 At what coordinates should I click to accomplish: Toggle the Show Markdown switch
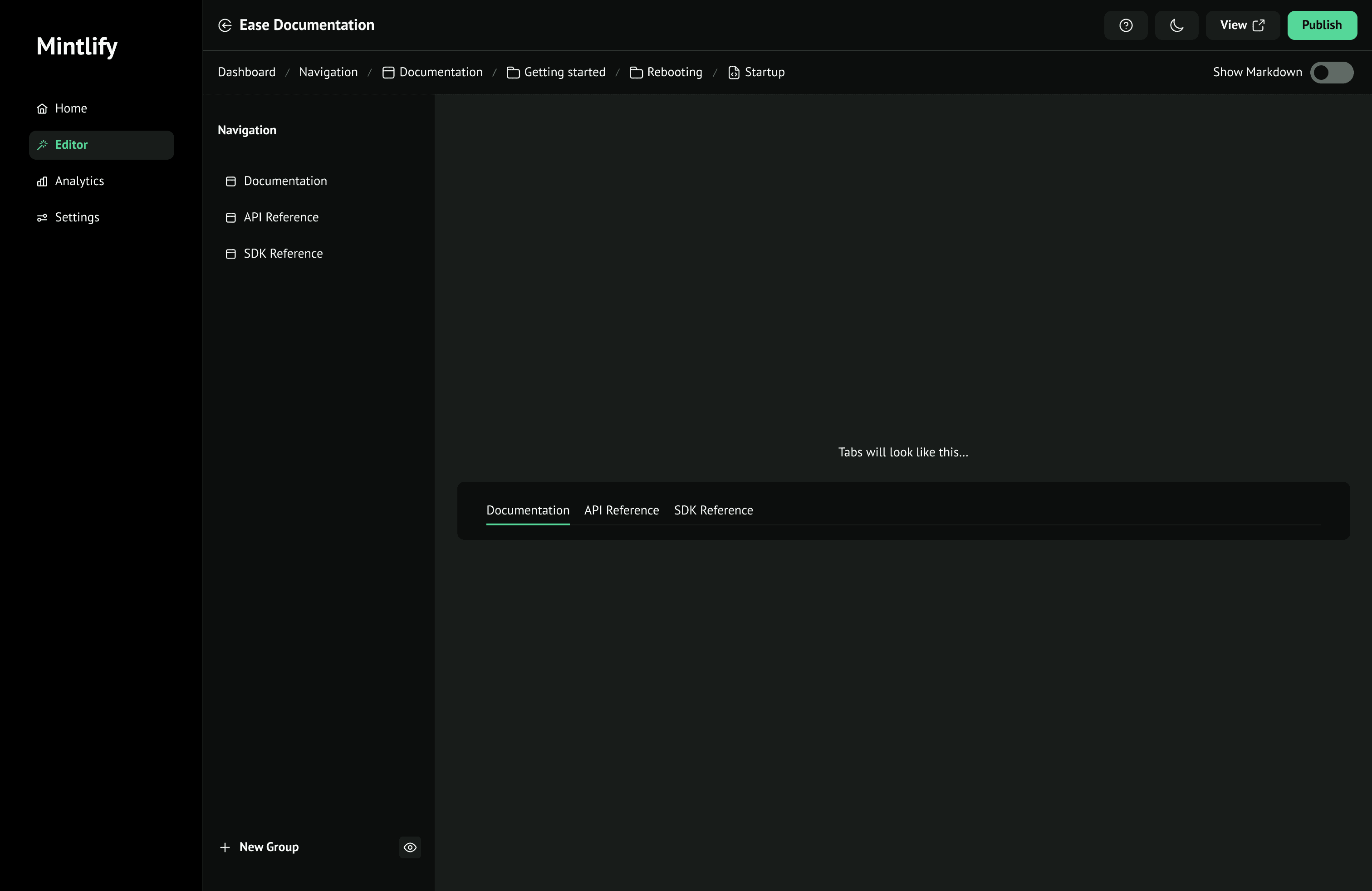click(1331, 73)
